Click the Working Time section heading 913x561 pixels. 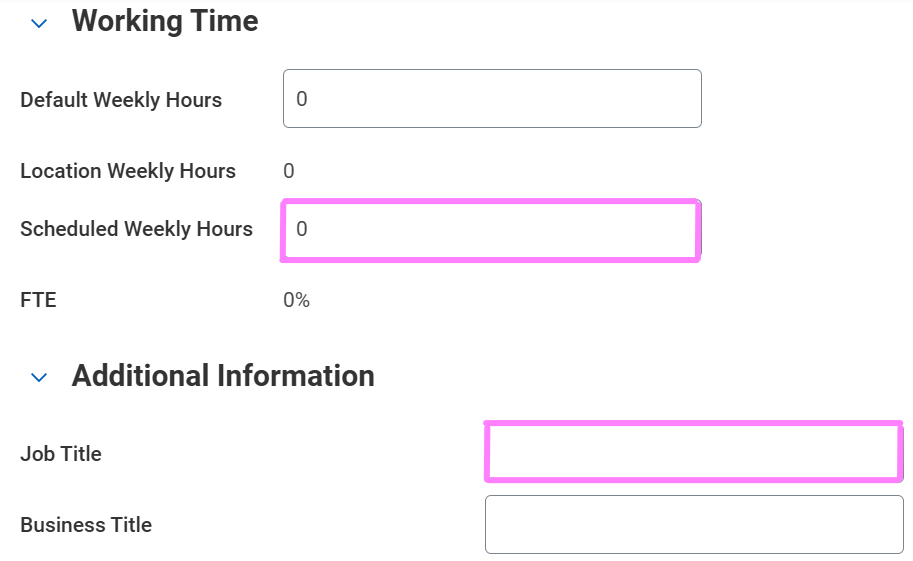[x=165, y=21]
